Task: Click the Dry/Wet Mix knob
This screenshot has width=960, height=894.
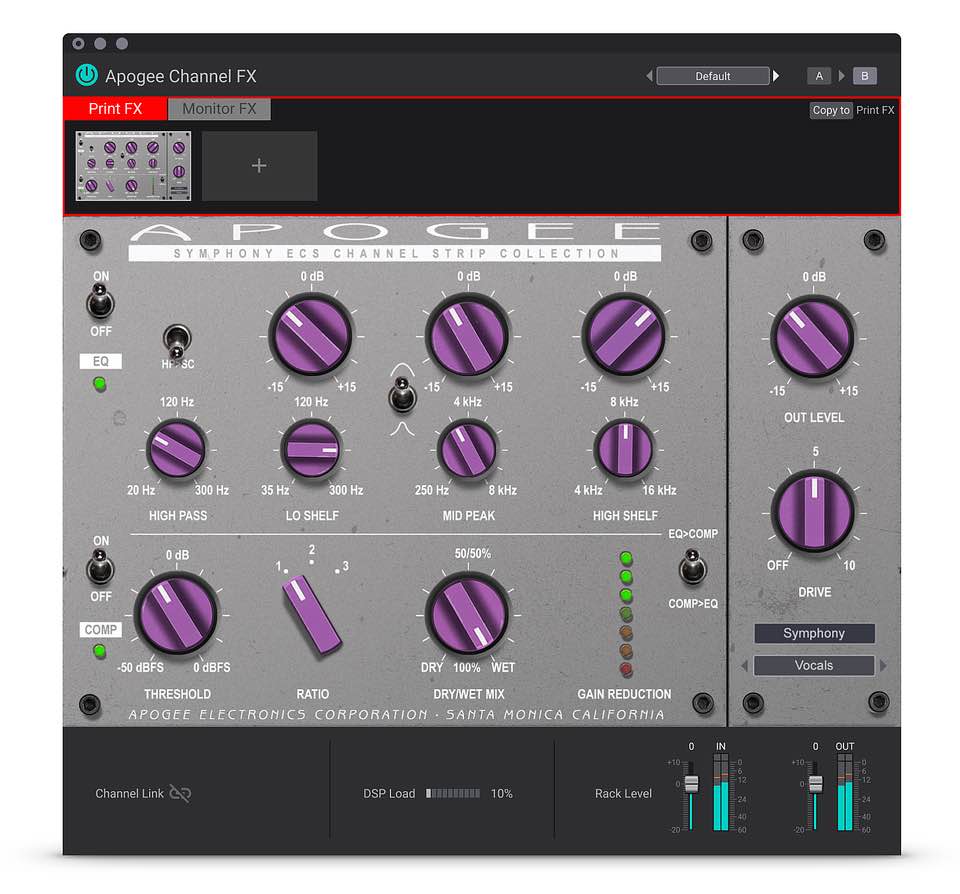Action: [468, 614]
